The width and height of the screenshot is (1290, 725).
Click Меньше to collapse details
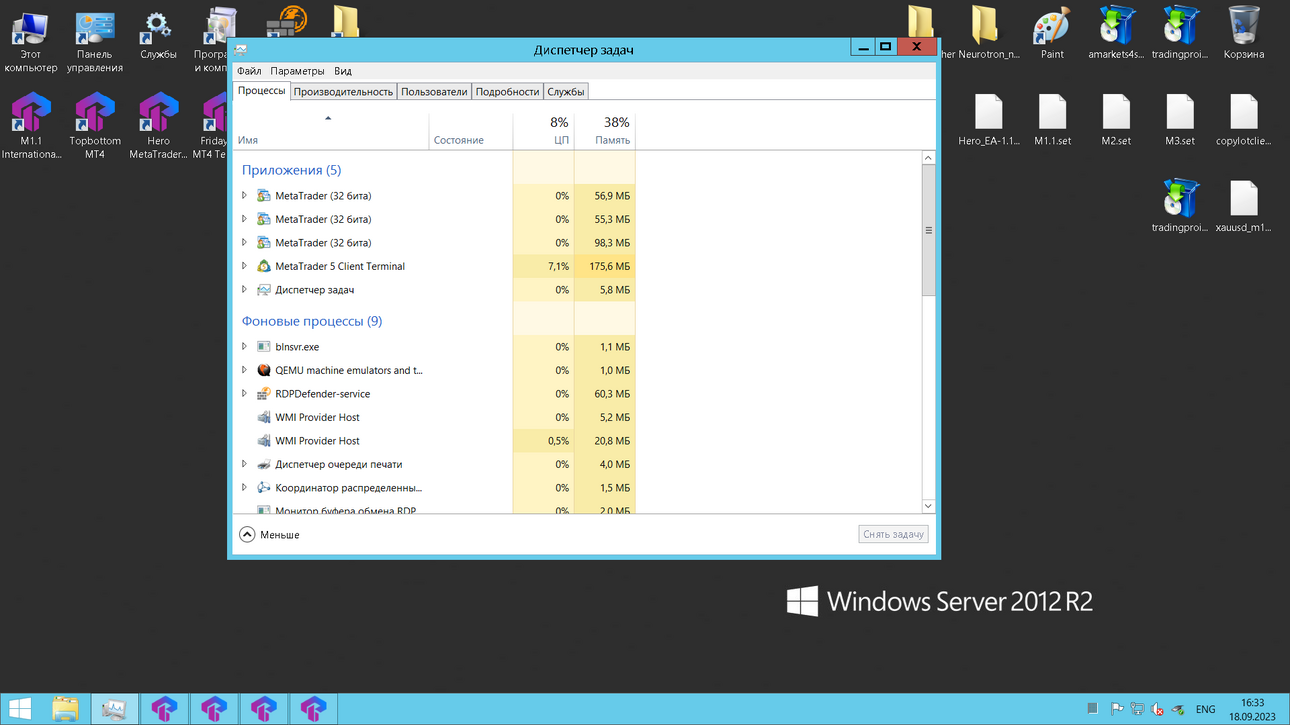(x=269, y=535)
